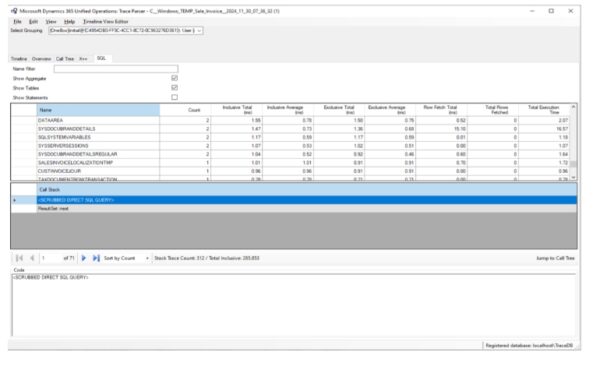The width and height of the screenshot is (600, 373).
Task: Jump to the last page arrow
Action: 96,258
